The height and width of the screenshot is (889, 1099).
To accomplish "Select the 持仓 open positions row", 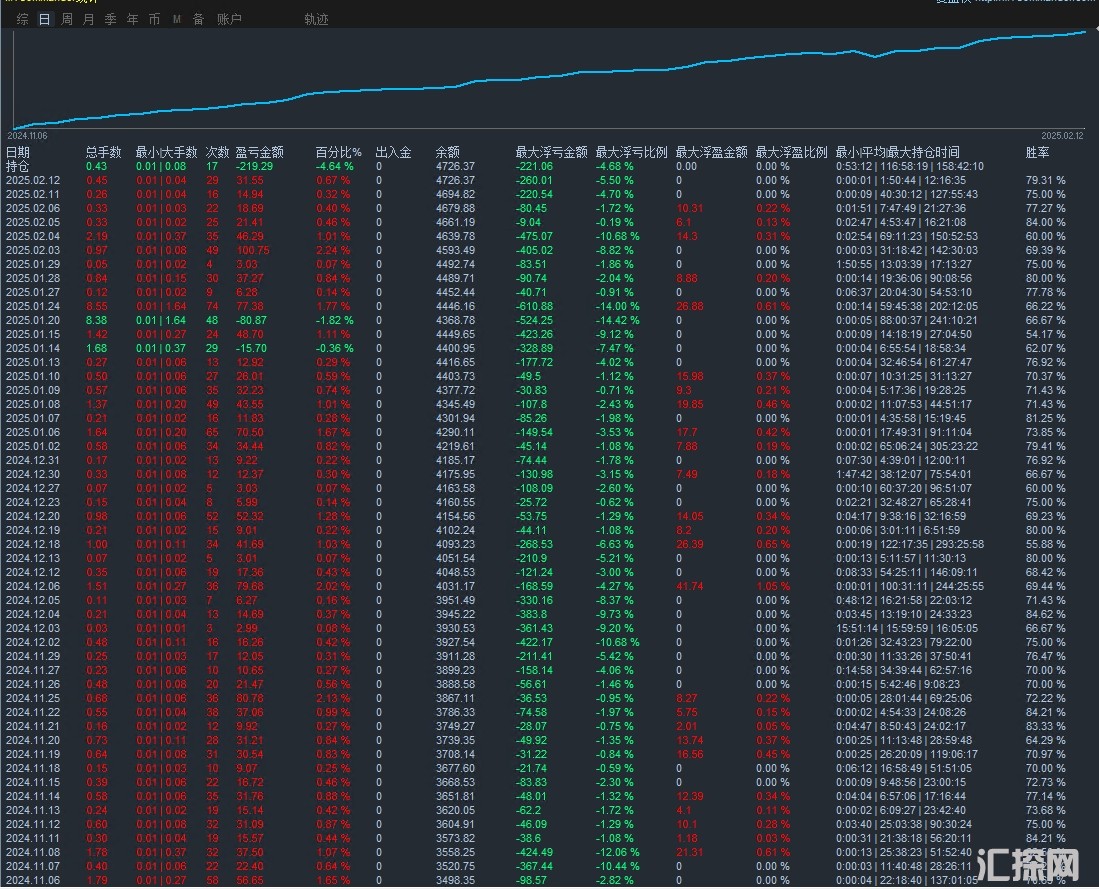I will click(18, 166).
